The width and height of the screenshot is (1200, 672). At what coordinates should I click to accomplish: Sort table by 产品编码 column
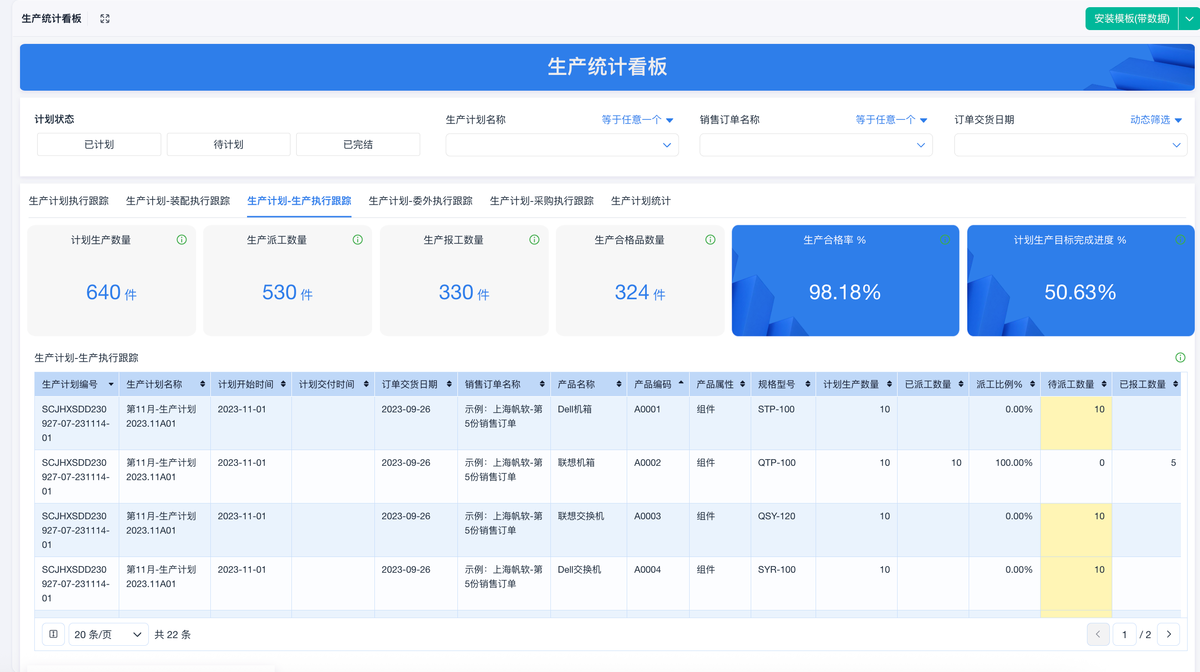681,384
